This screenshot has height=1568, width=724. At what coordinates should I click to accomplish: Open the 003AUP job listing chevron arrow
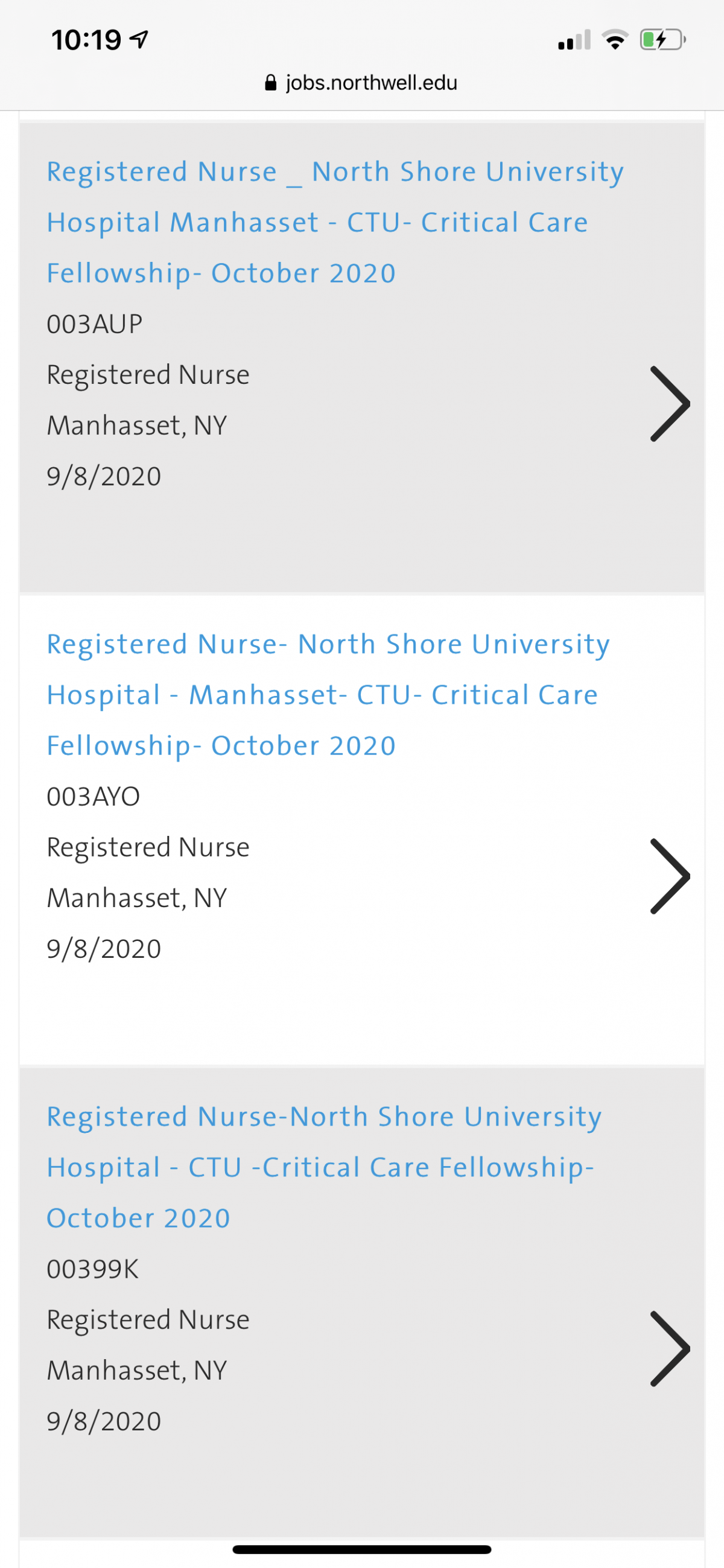(x=670, y=404)
